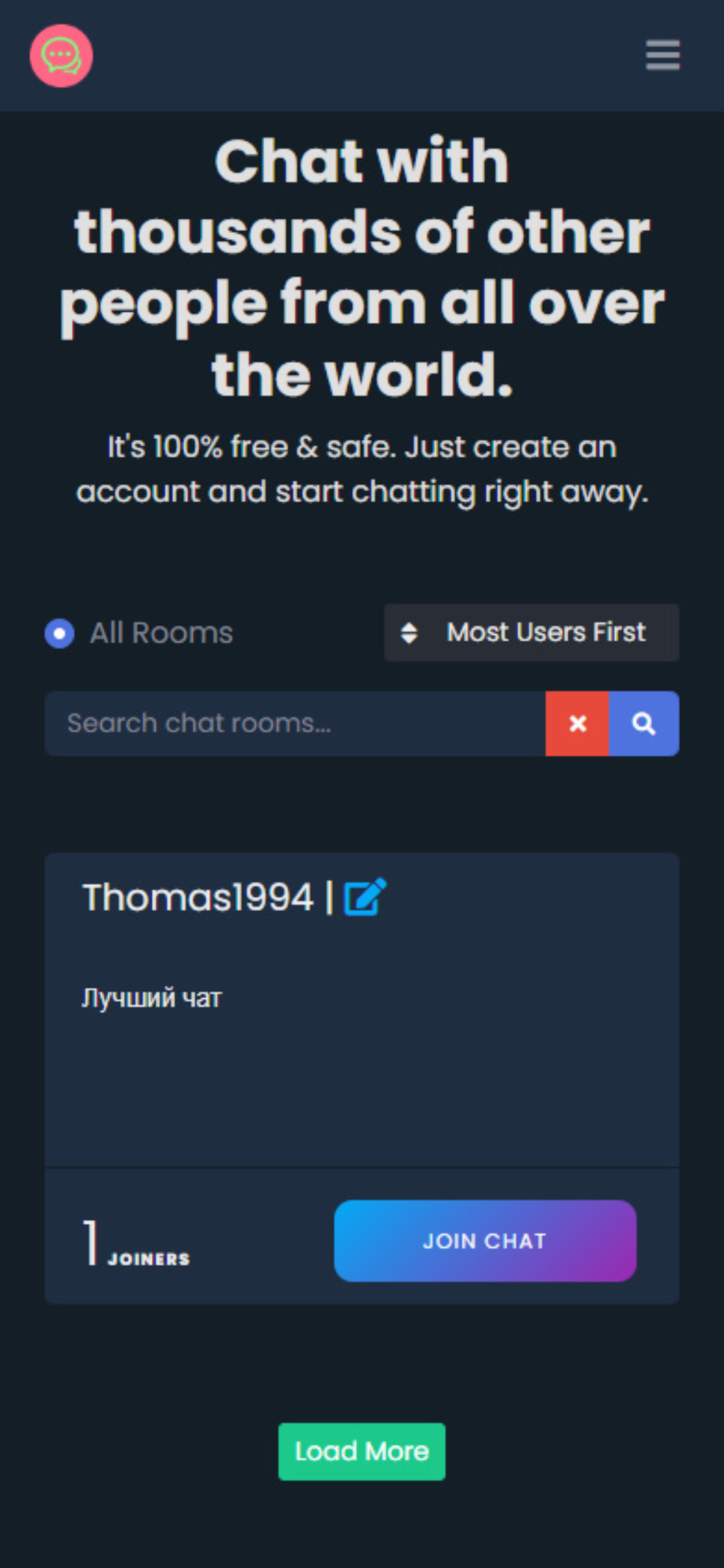Focus the Search chat rooms field
Image resolution: width=724 pixels, height=1568 pixels.
click(x=295, y=723)
